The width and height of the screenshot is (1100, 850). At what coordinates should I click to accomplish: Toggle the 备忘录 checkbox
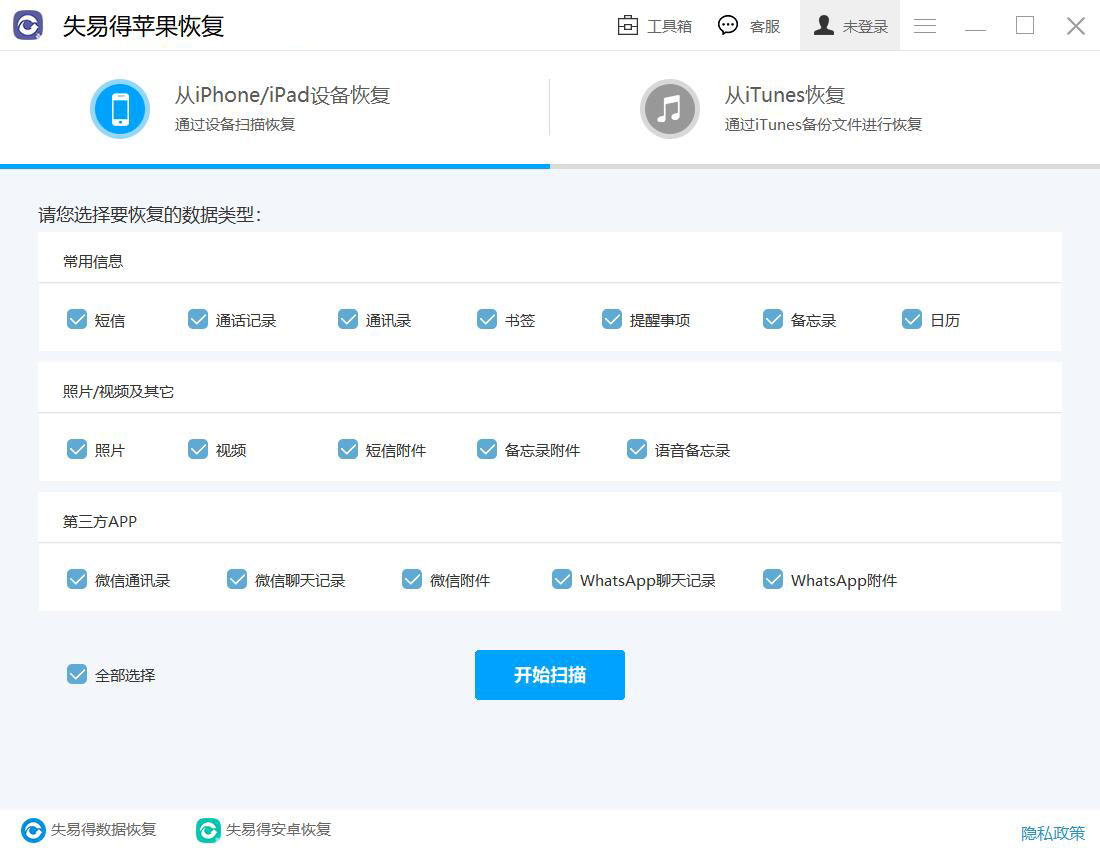(x=772, y=319)
